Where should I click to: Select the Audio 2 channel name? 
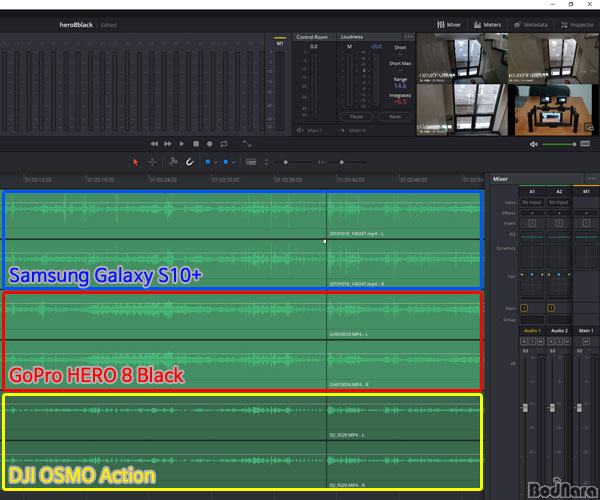click(559, 331)
